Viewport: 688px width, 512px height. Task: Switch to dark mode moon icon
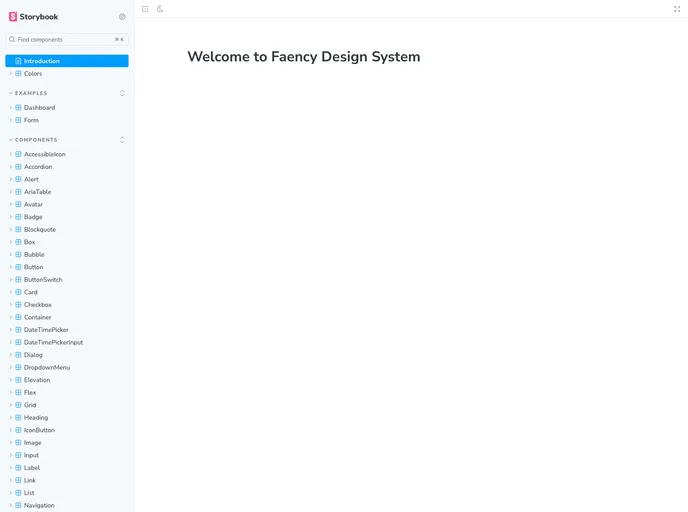point(160,9)
